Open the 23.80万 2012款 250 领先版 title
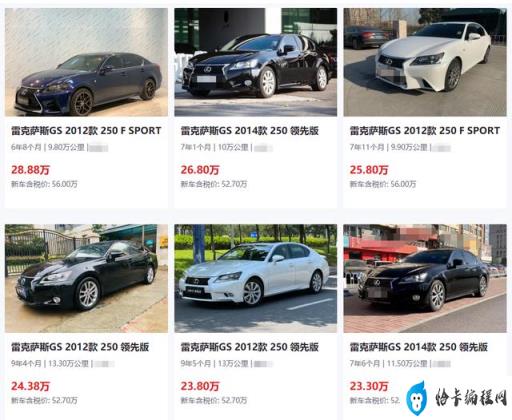Viewport: 512px width, 420px height. click(250, 347)
